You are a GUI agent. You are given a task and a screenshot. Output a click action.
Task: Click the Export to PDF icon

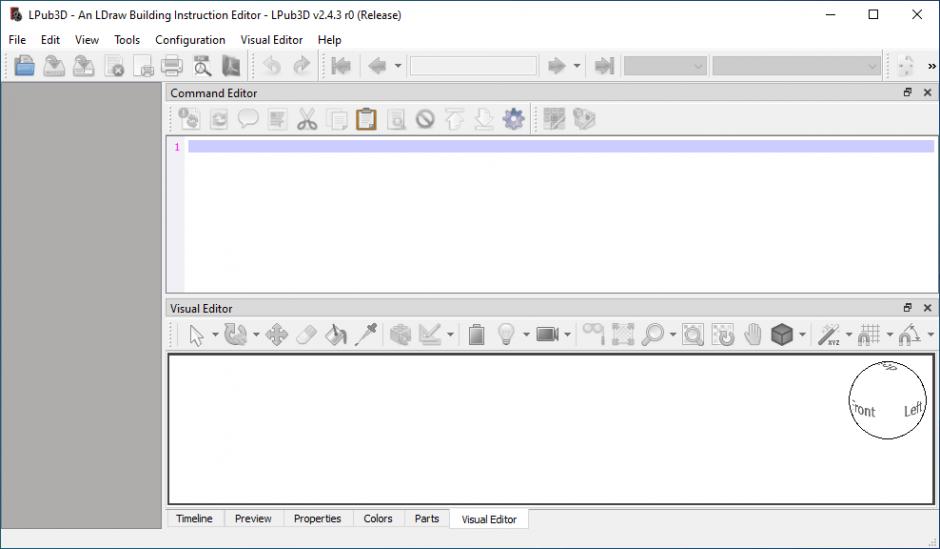click(x=231, y=65)
